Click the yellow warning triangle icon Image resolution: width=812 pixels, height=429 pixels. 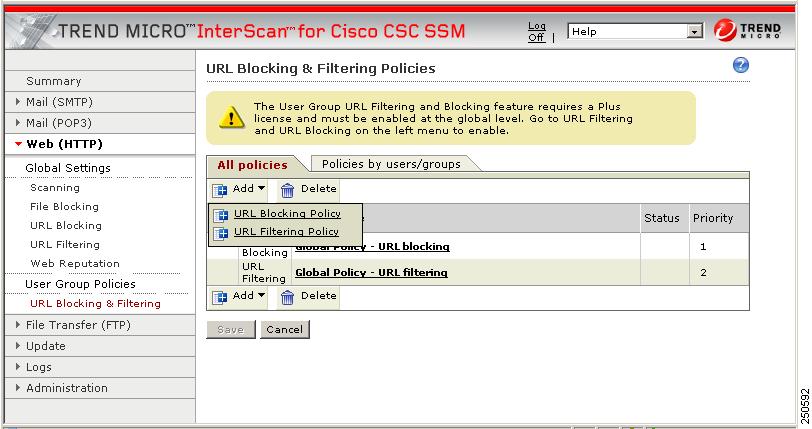tap(231, 117)
